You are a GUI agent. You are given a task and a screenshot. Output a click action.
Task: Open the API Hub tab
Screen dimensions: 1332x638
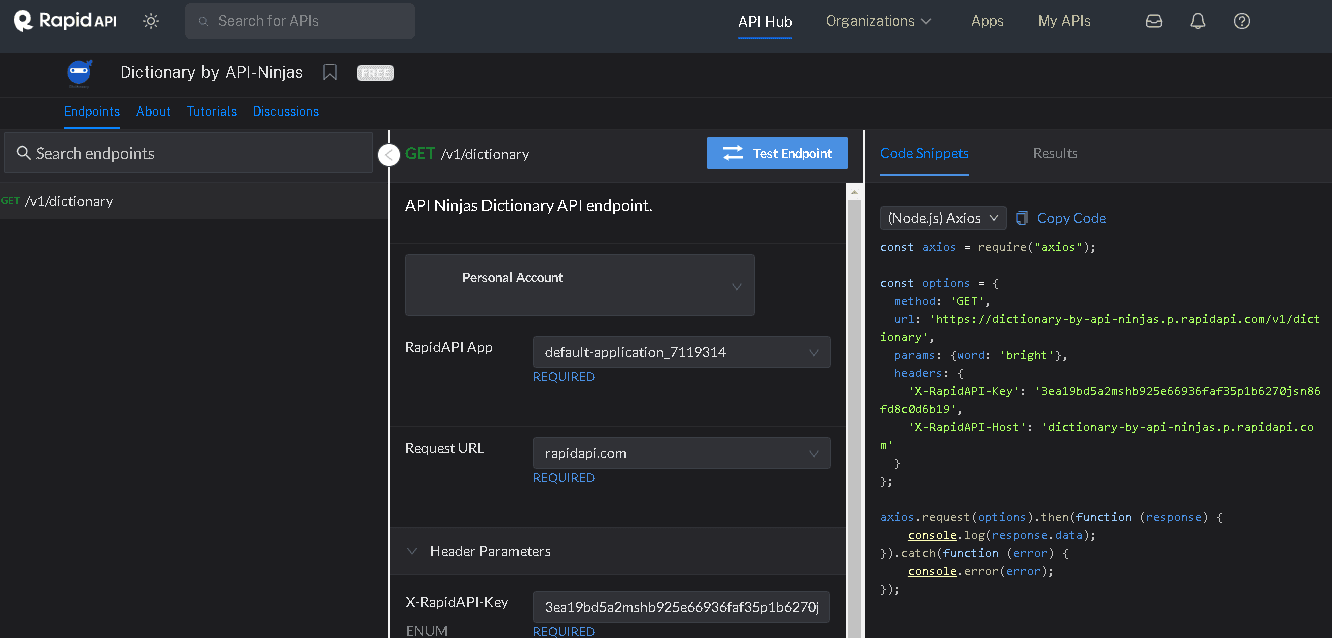(765, 21)
